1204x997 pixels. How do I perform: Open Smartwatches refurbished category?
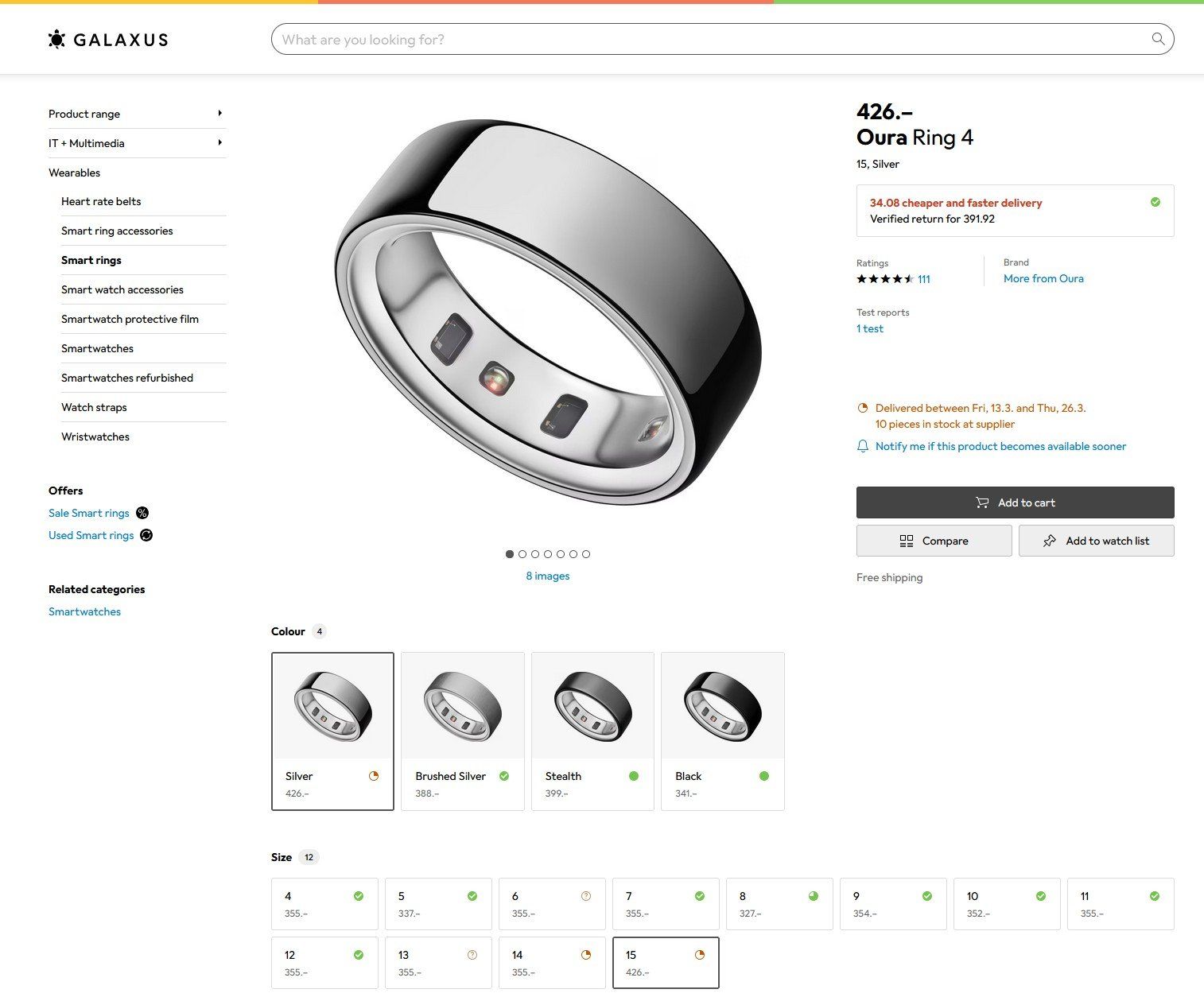click(127, 378)
